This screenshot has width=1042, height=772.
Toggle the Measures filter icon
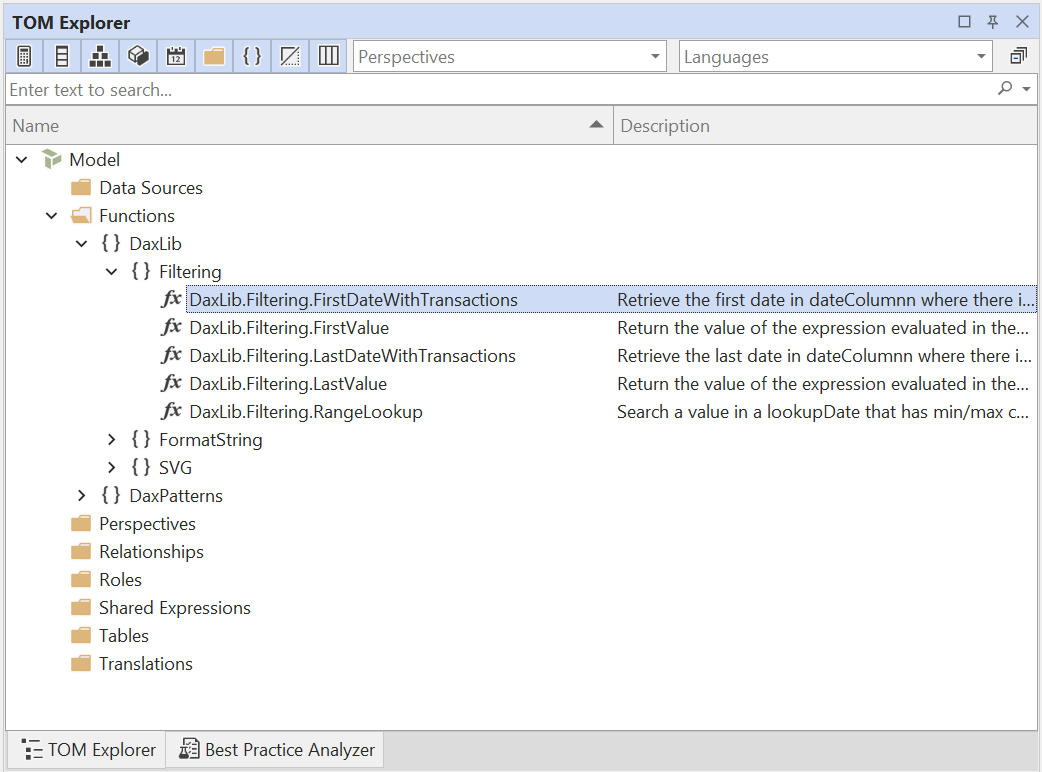[x=23, y=55]
